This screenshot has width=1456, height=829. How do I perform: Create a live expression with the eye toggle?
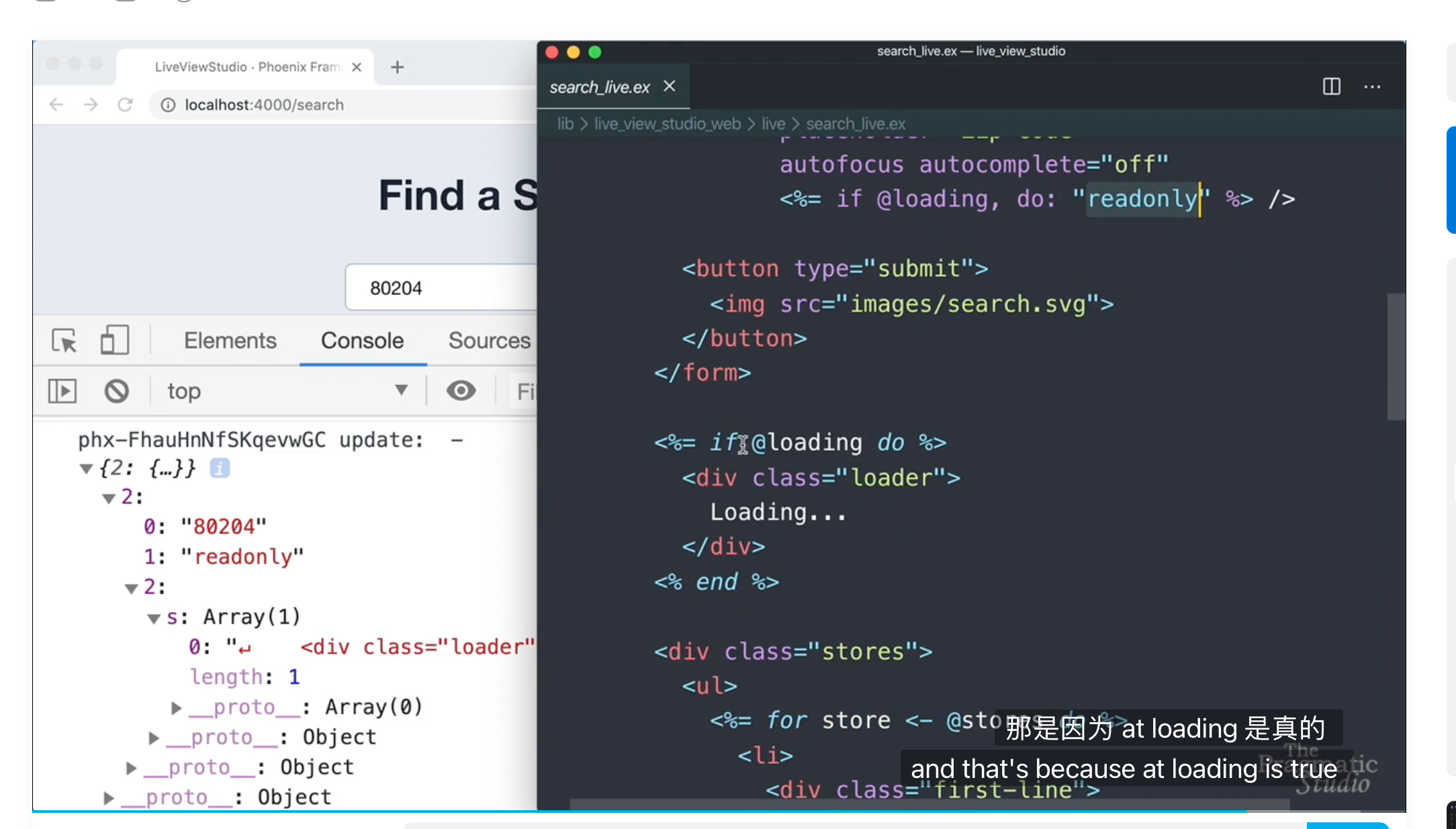[461, 390]
